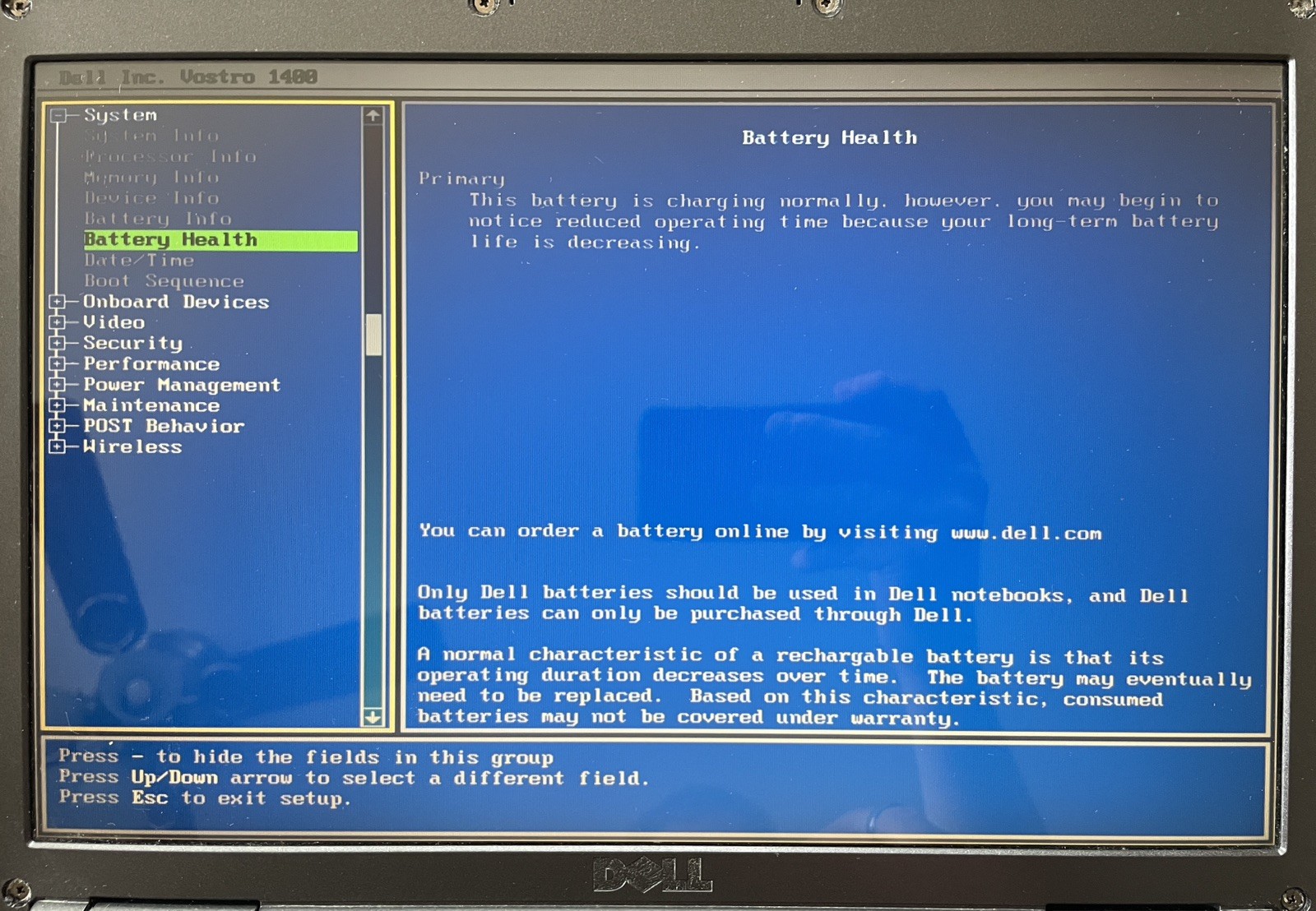Click 'This battery is charging normally' message
The image size is (1316, 911).
coord(844,221)
